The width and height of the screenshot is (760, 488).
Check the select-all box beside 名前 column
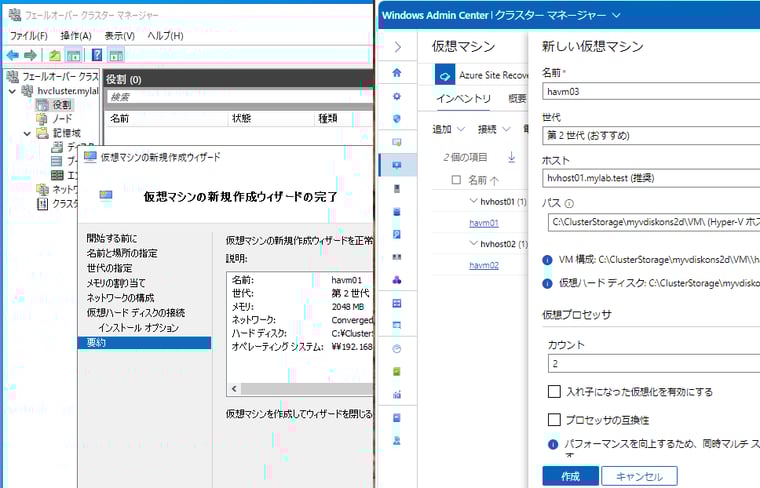pos(456,180)
